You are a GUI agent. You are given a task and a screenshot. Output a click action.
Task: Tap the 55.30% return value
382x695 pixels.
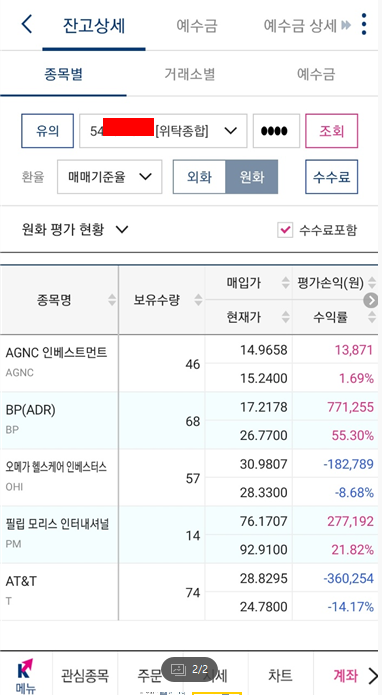point(353,435)
